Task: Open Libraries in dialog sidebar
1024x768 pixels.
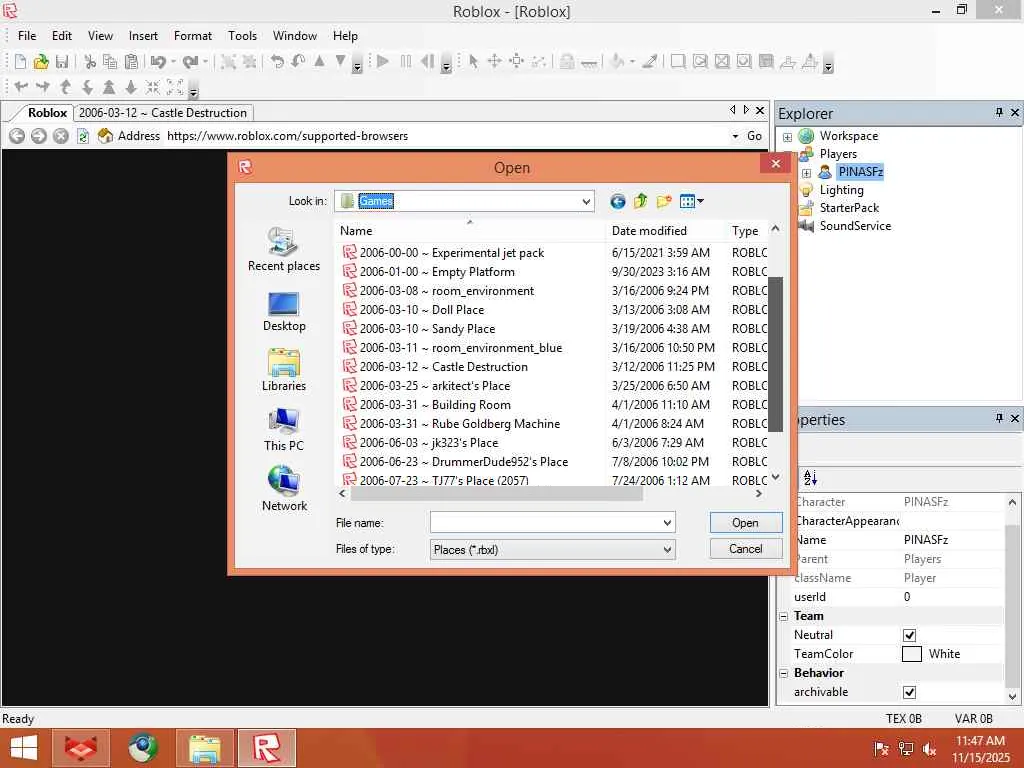Action: pyautogui.click(x=284, y=370)
